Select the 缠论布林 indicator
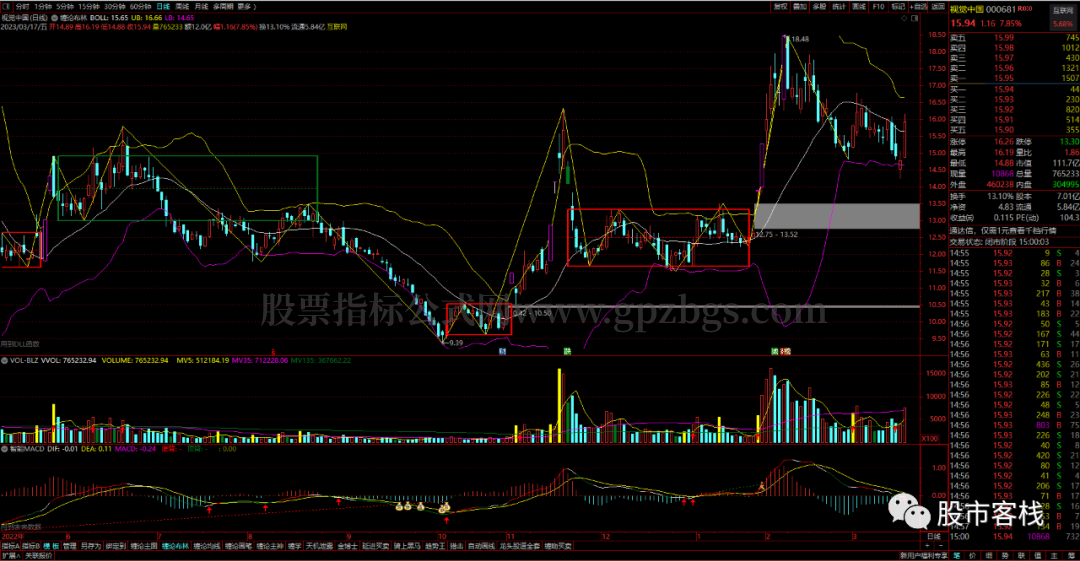This screenshot has width=1080, height=562. [x=176, y=546]
